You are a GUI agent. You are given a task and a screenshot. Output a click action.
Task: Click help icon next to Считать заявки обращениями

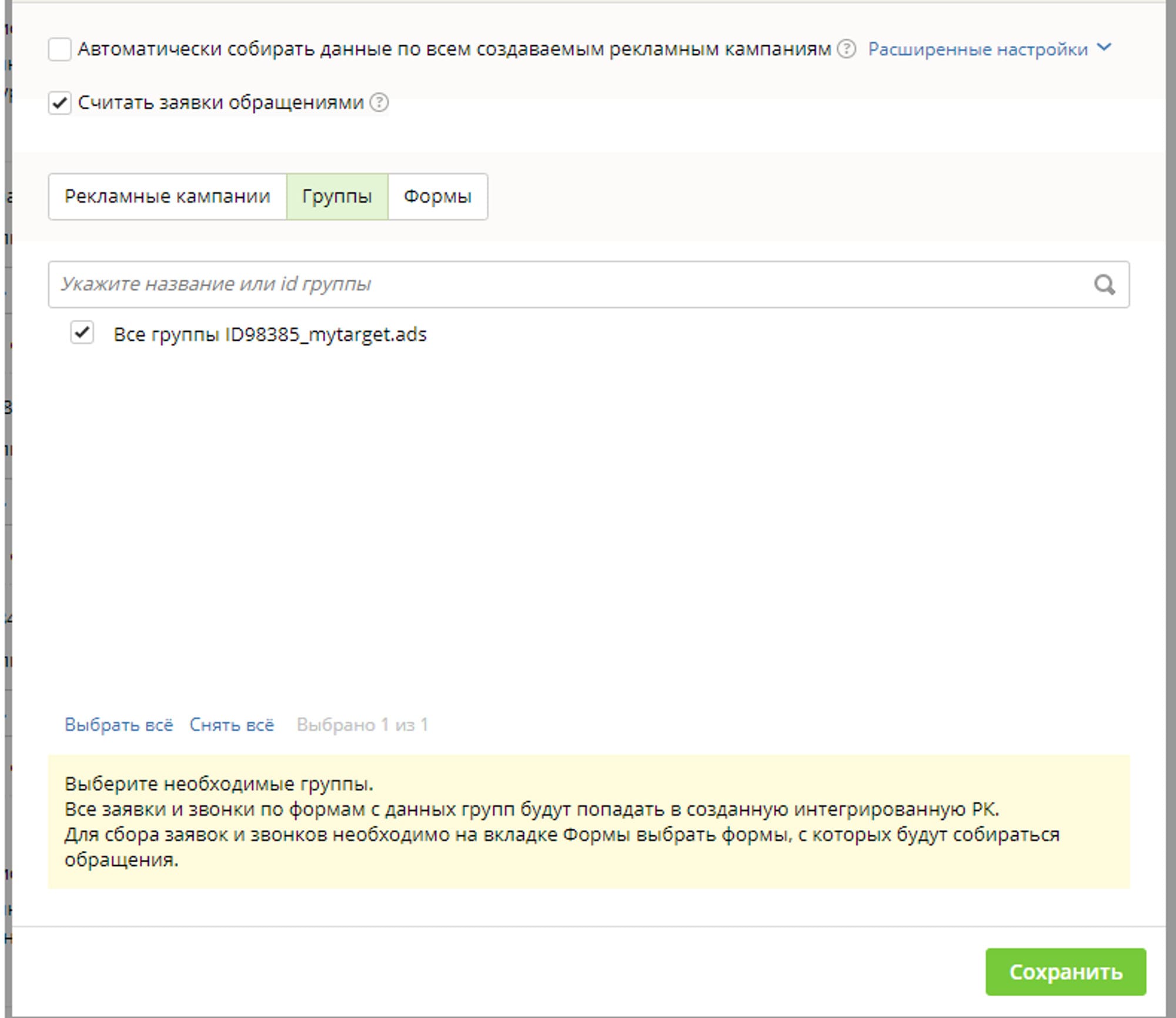pyautogui.click(x=379, y=103)
